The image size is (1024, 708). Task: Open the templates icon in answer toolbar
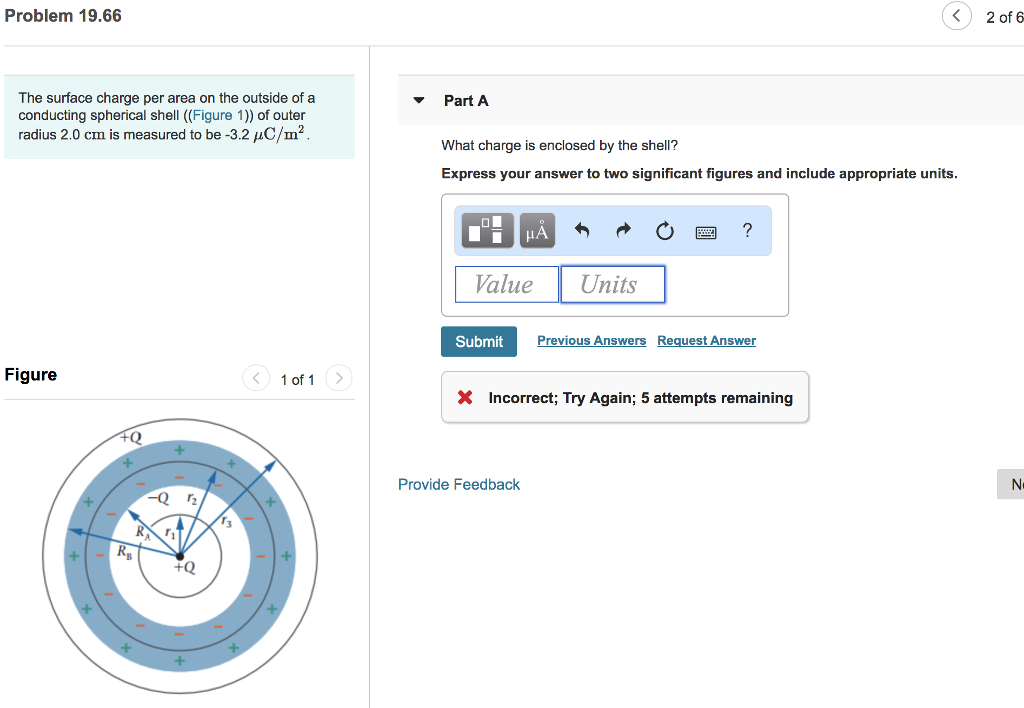coord(487,230)
